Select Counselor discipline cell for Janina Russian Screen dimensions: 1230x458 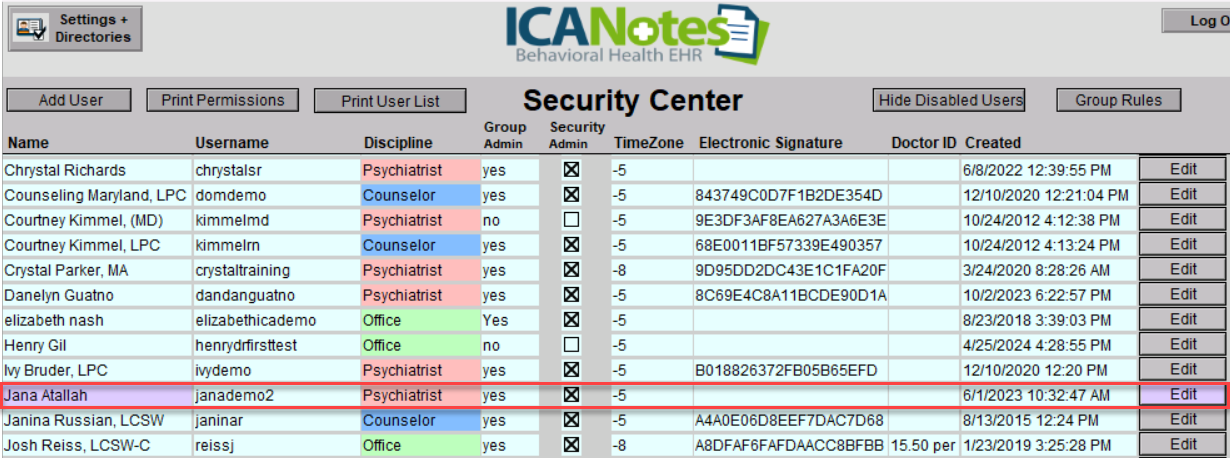pyautogui.click(x=417, y=420)
